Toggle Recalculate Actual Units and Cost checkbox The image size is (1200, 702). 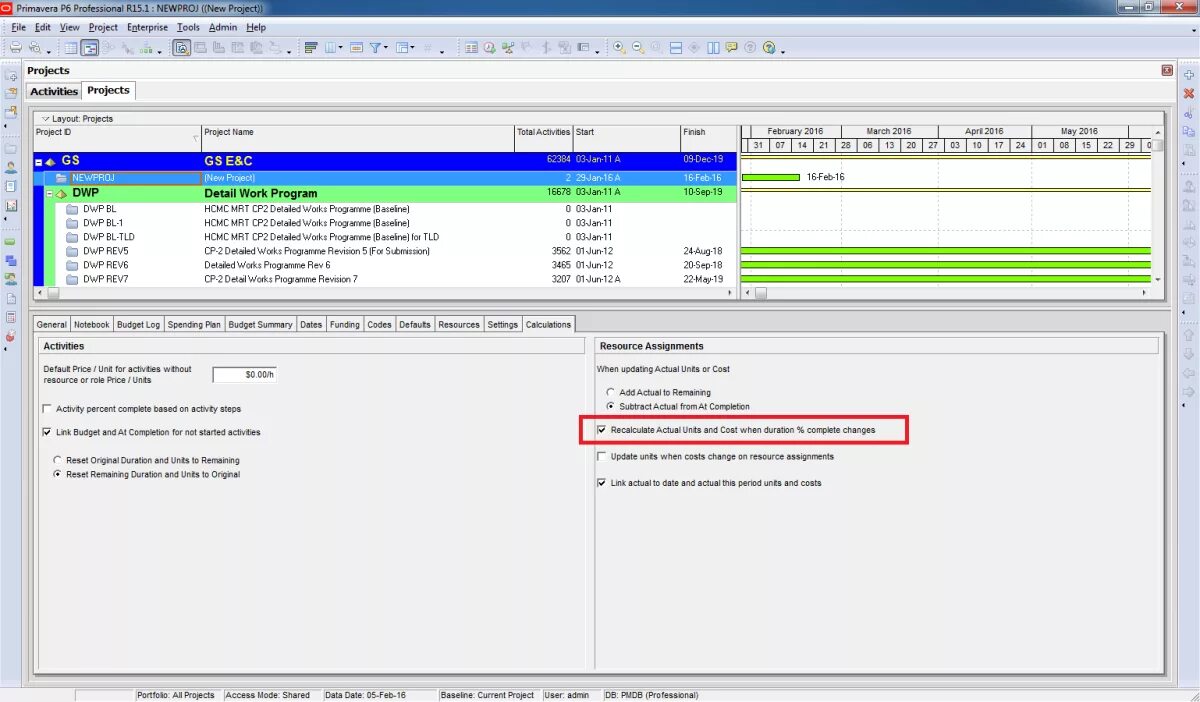pyautogui.click(x=601, y=430)
